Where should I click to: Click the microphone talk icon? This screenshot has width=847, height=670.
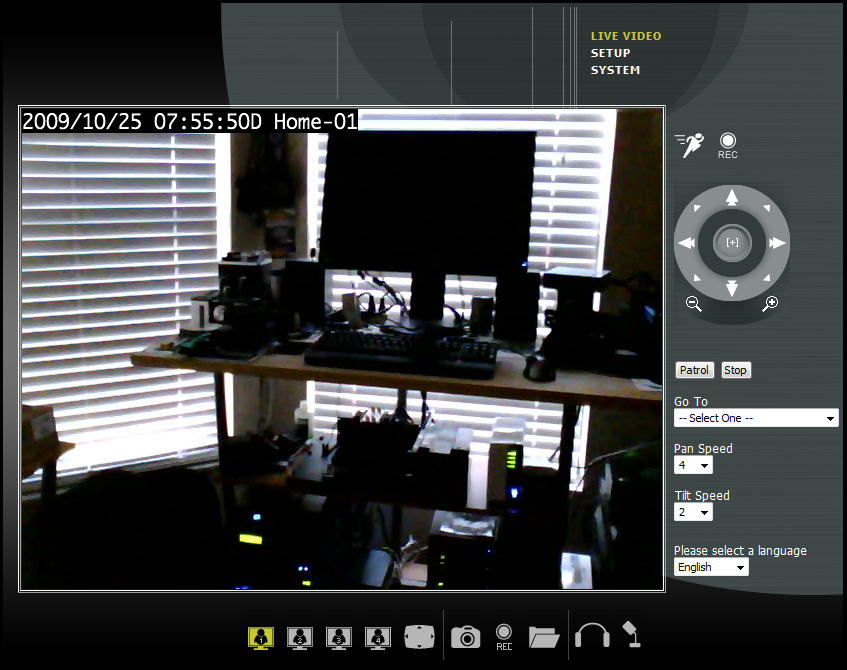(x=630, y=634)
